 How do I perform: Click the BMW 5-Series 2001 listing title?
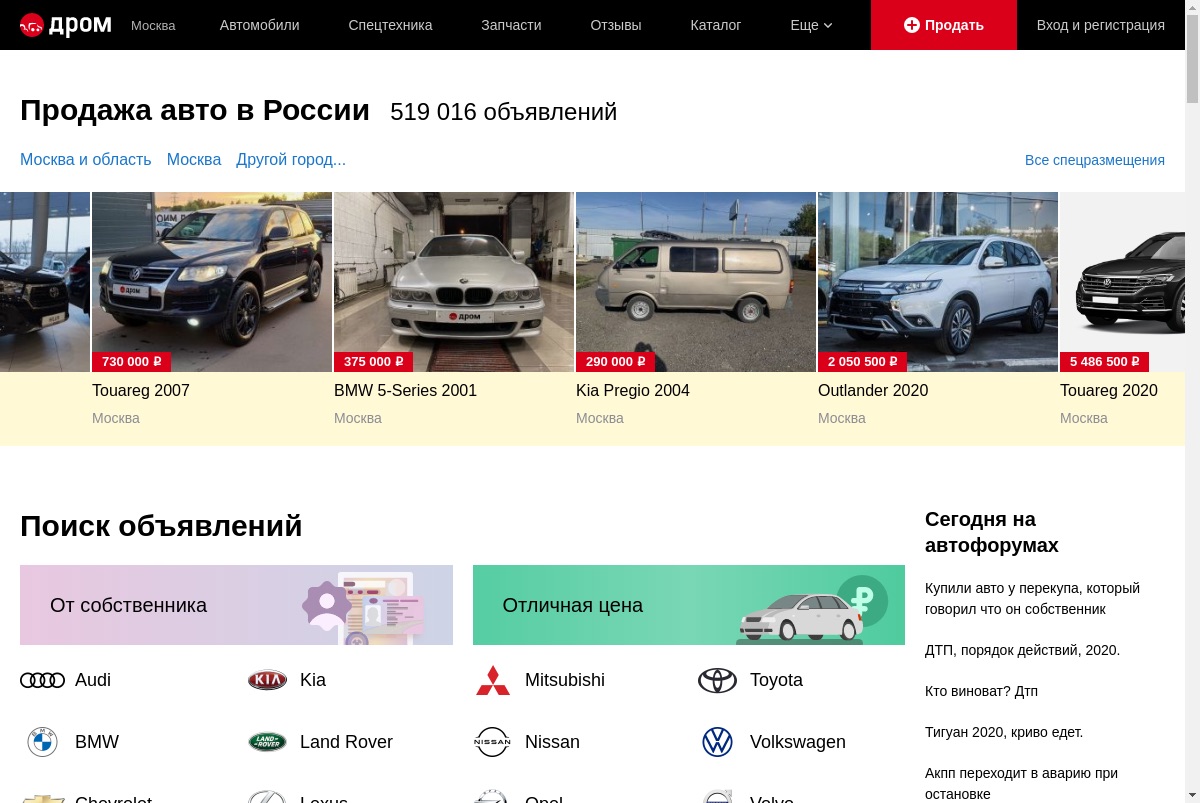(405, 390)
